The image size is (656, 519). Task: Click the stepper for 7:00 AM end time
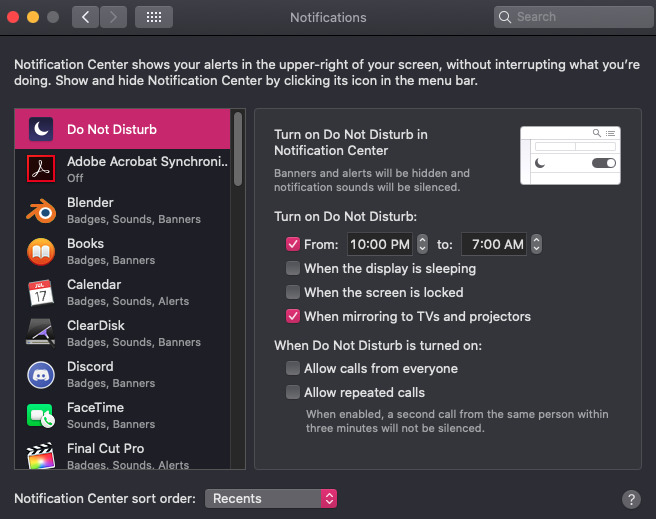[x=536, y=244]
